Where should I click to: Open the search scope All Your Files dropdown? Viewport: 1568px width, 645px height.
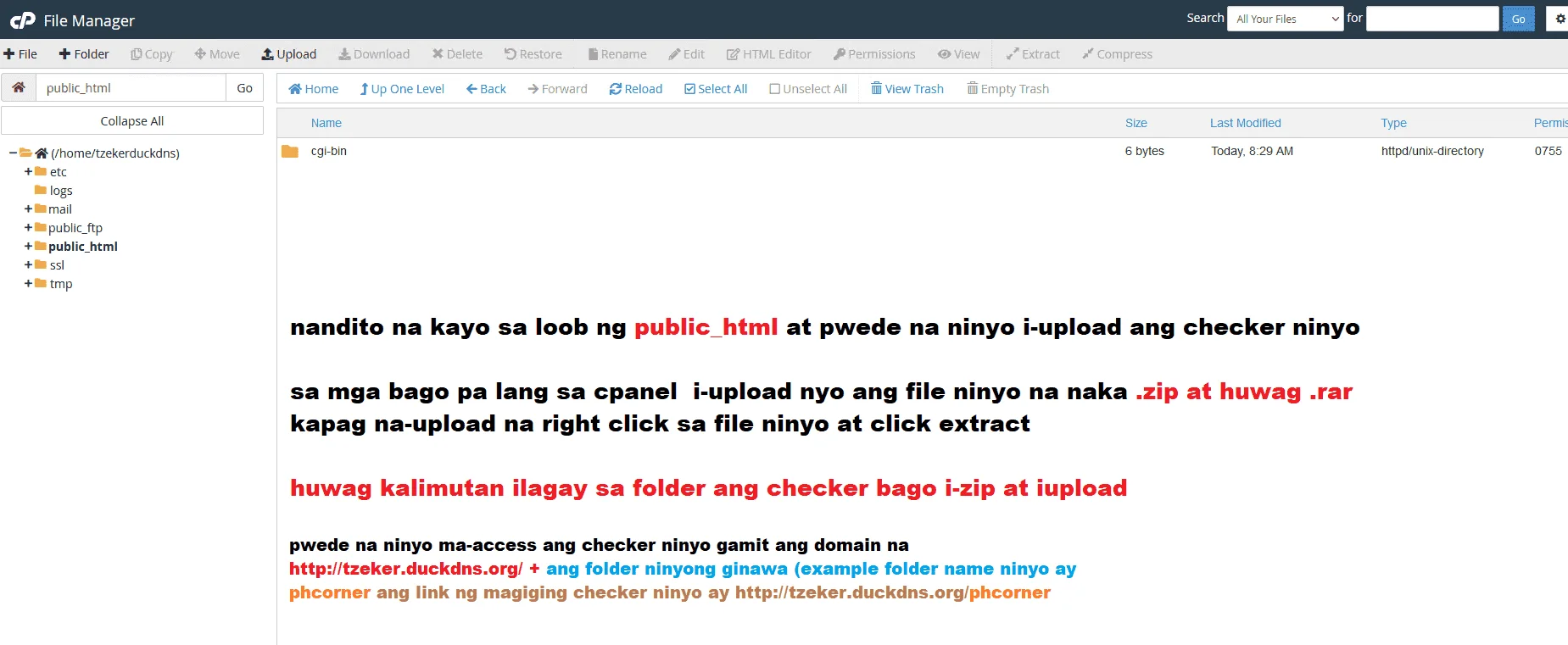click(1285, 19)
